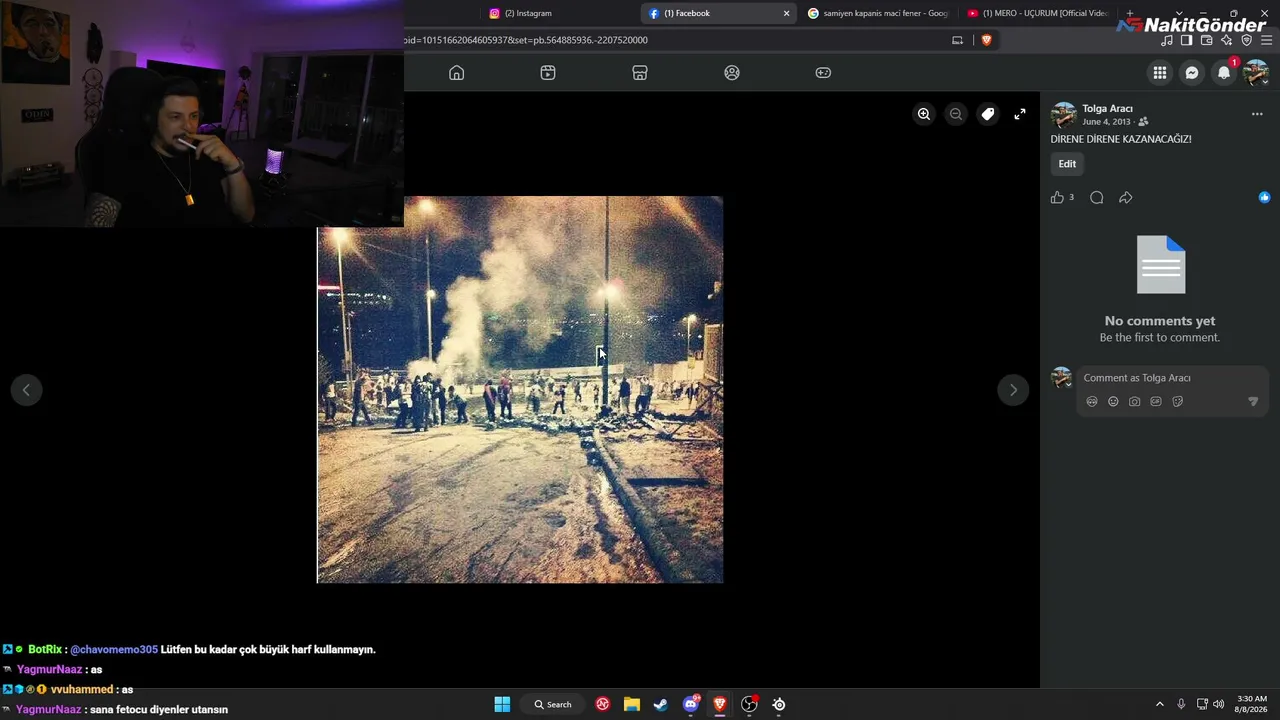The image size is (1280, 720).
Task: Open Facebook Marketplace storefront icon
Action: (640, 73)
